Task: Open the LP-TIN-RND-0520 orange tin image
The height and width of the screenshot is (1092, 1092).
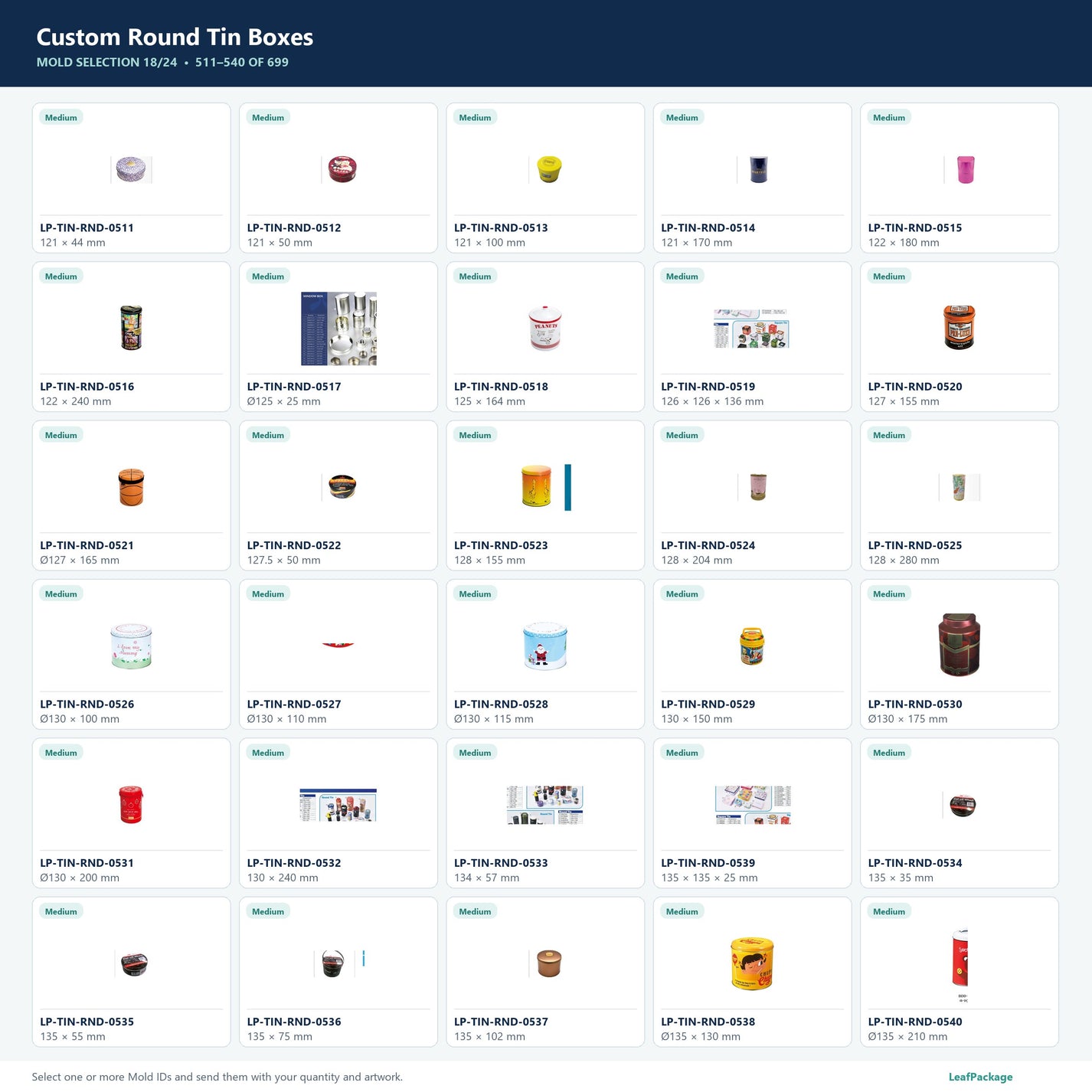Action: [x=959, y=328]
